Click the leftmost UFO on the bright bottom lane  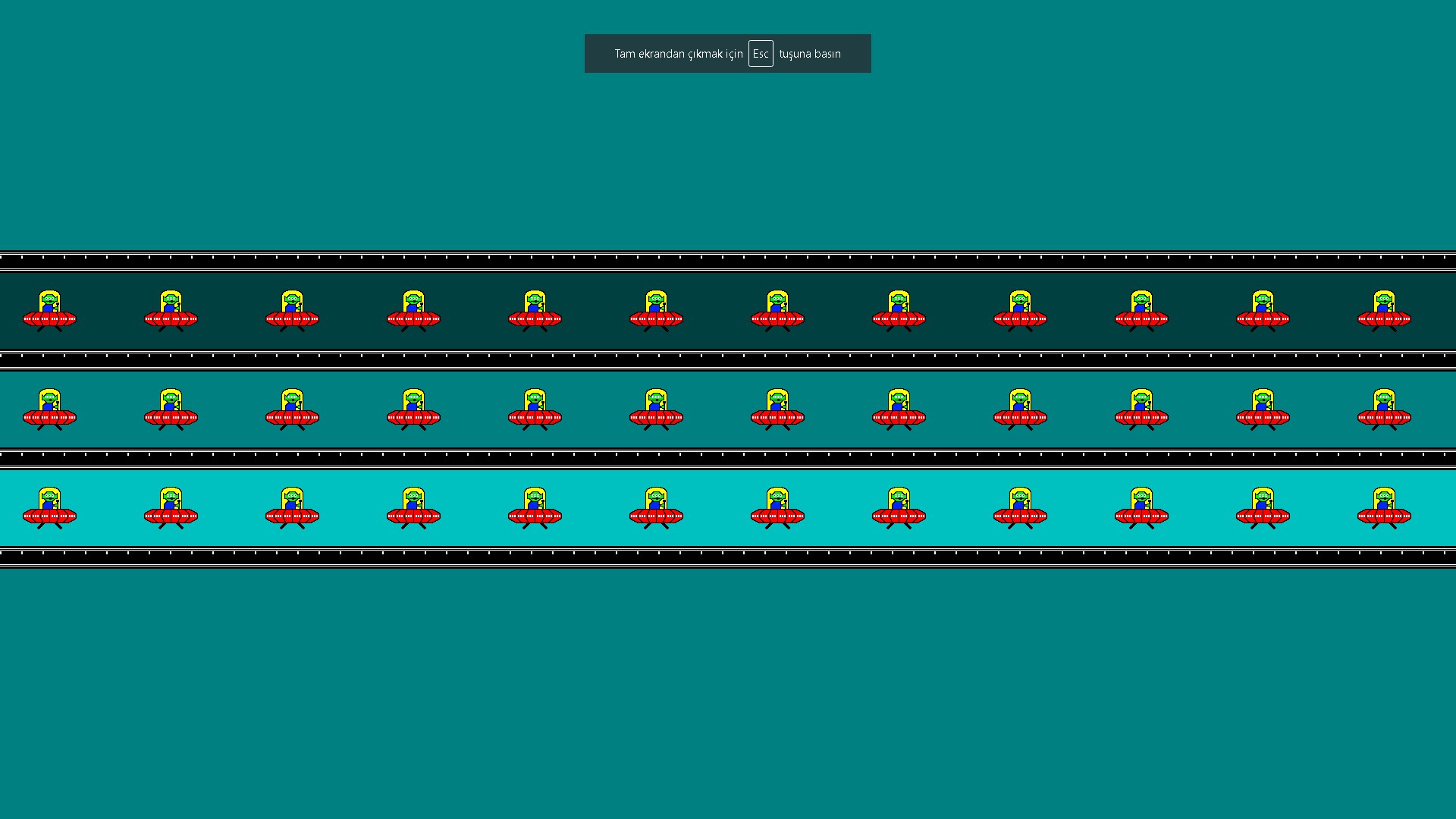click(49, 508)
